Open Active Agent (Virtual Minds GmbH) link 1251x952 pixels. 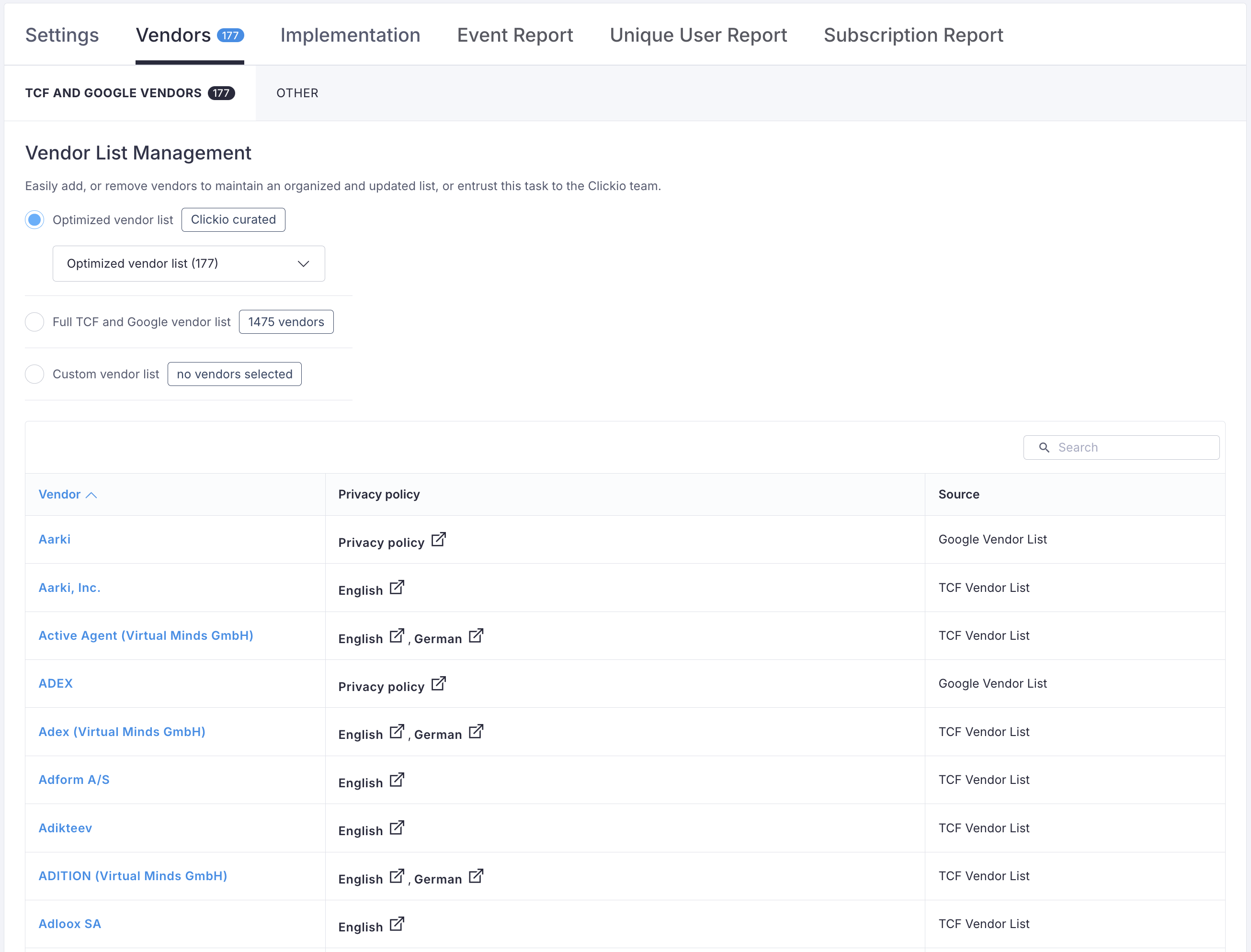click(146, 635)
